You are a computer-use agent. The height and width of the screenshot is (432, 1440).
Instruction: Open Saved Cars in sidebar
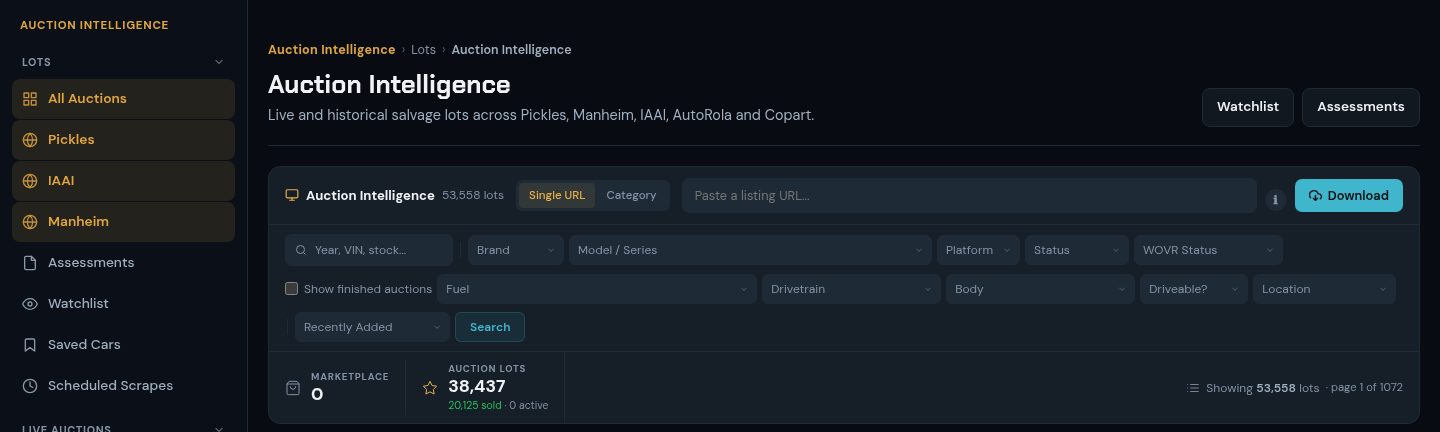(123, 345)
